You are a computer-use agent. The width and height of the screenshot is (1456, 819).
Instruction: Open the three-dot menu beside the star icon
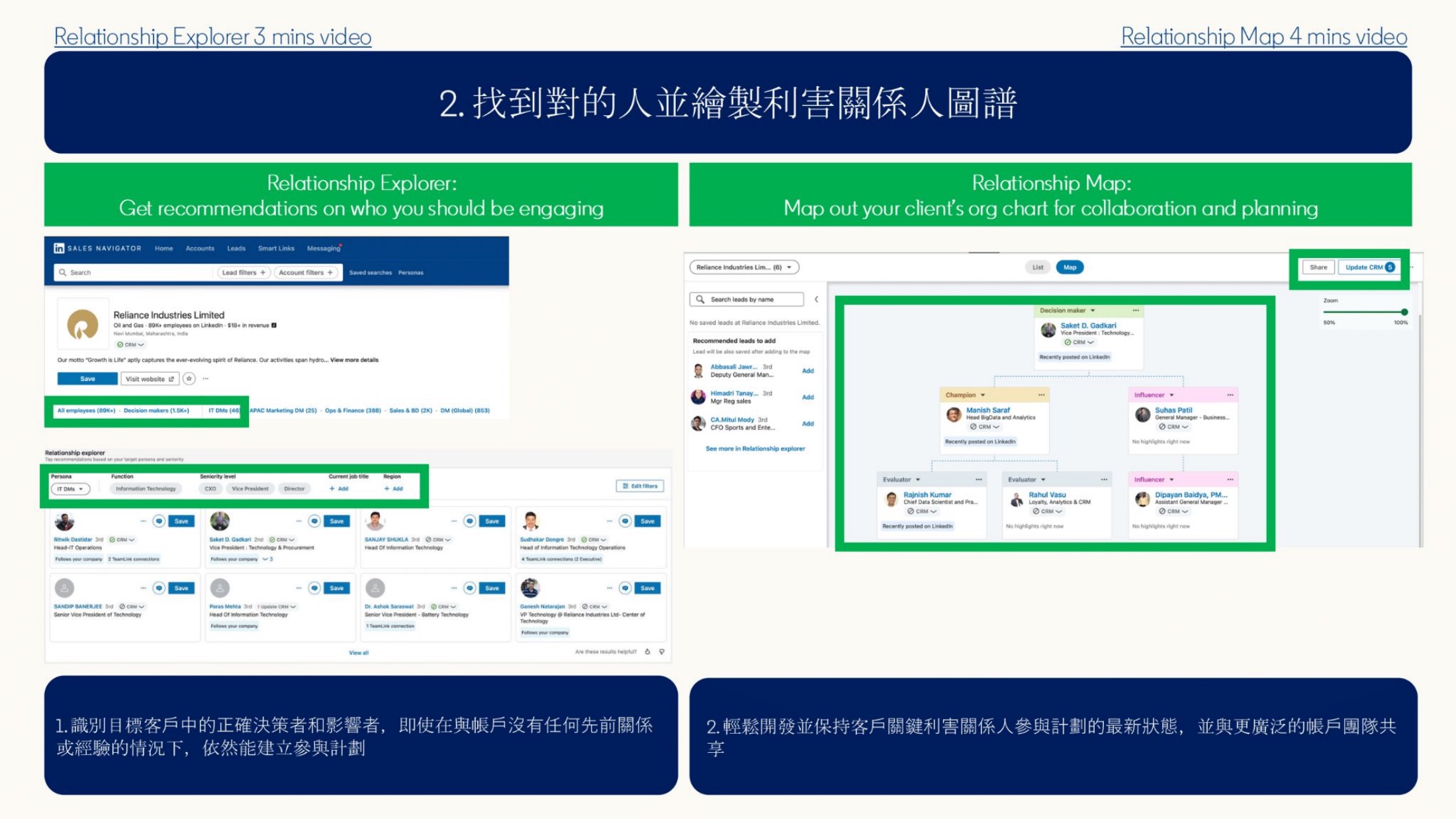click(206, 379)
